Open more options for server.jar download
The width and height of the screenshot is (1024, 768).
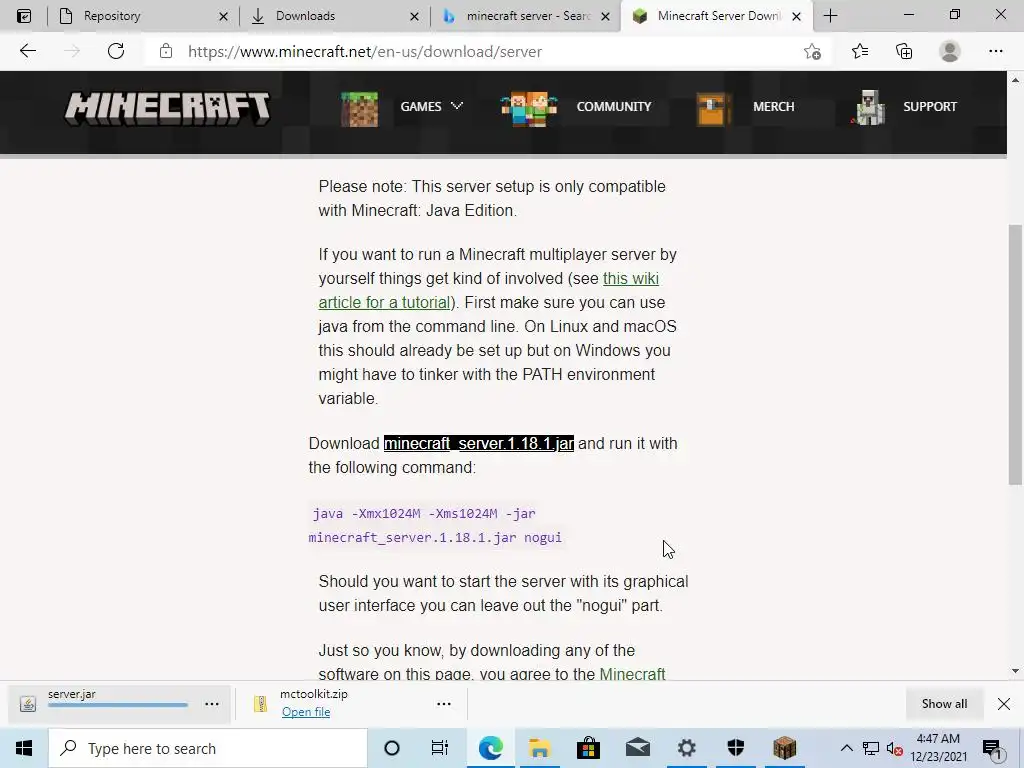(x=212, y=704)
